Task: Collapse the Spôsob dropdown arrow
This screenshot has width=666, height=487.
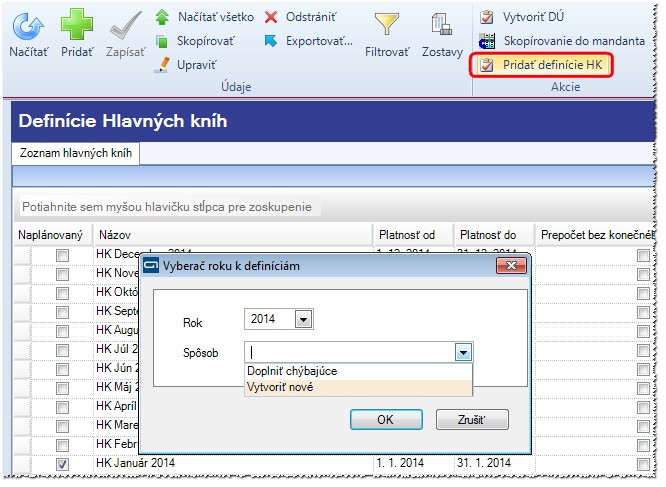Action: (463, 352)
